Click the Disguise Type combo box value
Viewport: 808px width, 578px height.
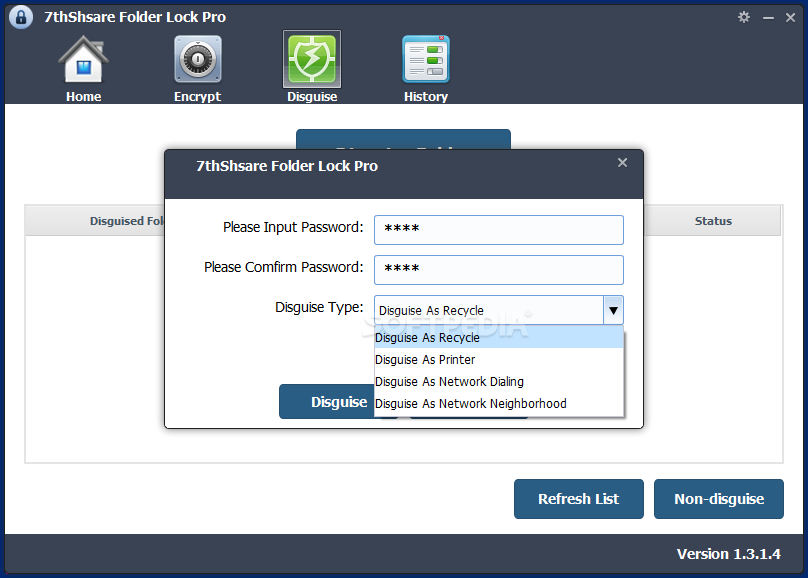[x=489, y=310]
